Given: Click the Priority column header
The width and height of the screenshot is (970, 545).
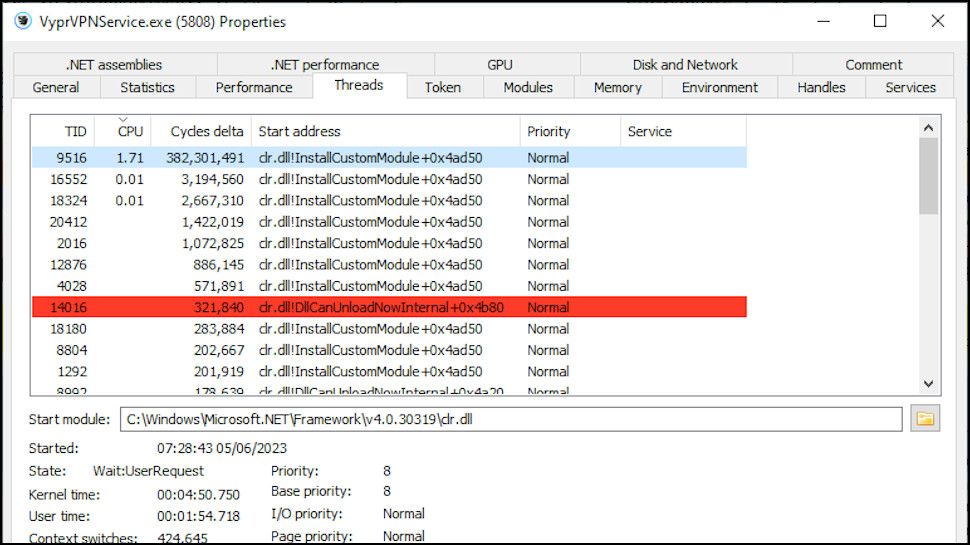Looking at the screenshot, I should click(x=549, y=131).
